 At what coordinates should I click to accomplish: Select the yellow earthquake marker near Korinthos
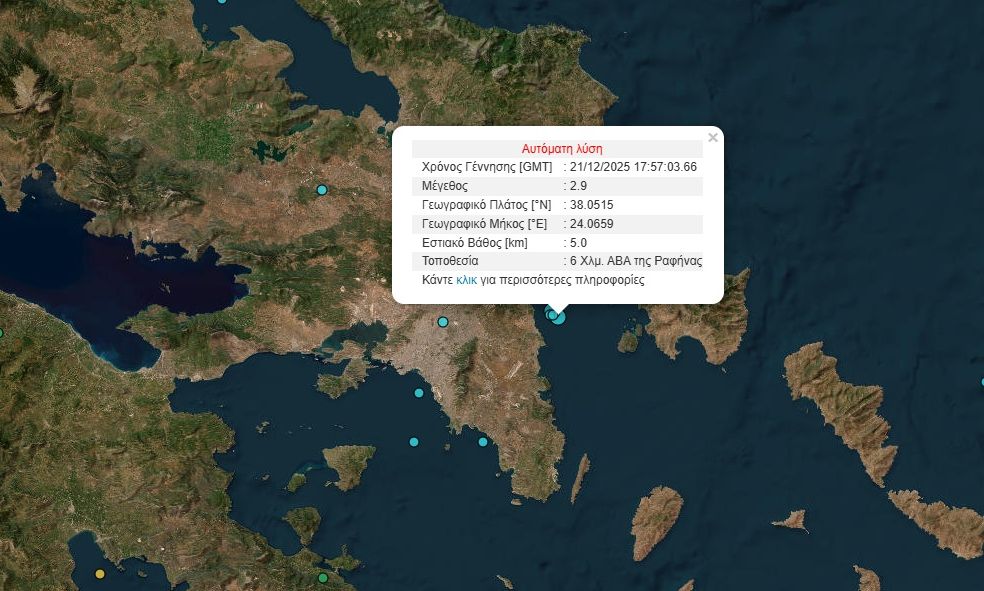(100, 575)
